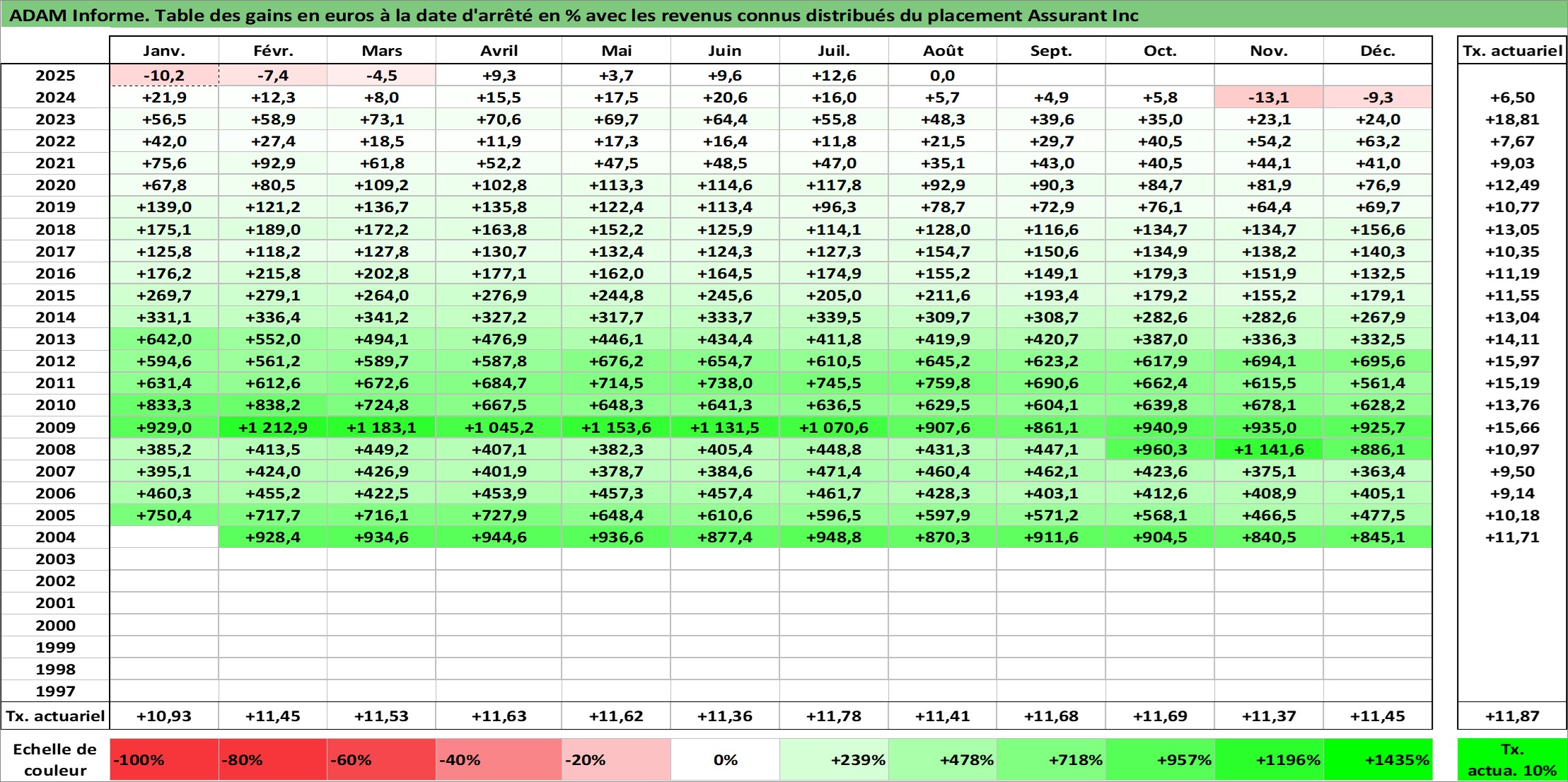This screenshot has height=782, width=1568.
Task: Click the +11,63 bottom rate under Avril
Action: 499,716
